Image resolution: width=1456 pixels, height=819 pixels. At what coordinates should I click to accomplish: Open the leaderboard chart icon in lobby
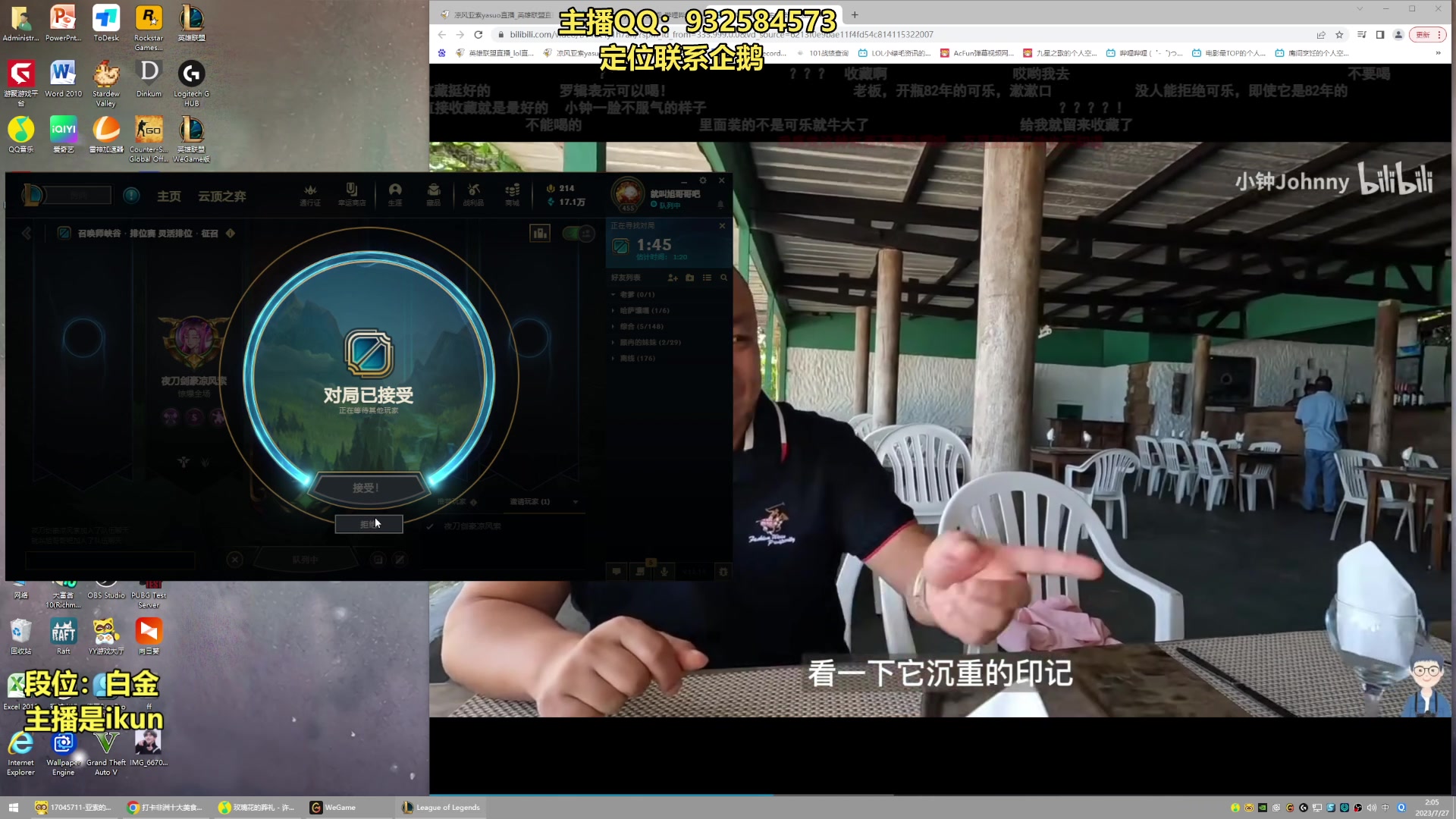tap(540, 233)
